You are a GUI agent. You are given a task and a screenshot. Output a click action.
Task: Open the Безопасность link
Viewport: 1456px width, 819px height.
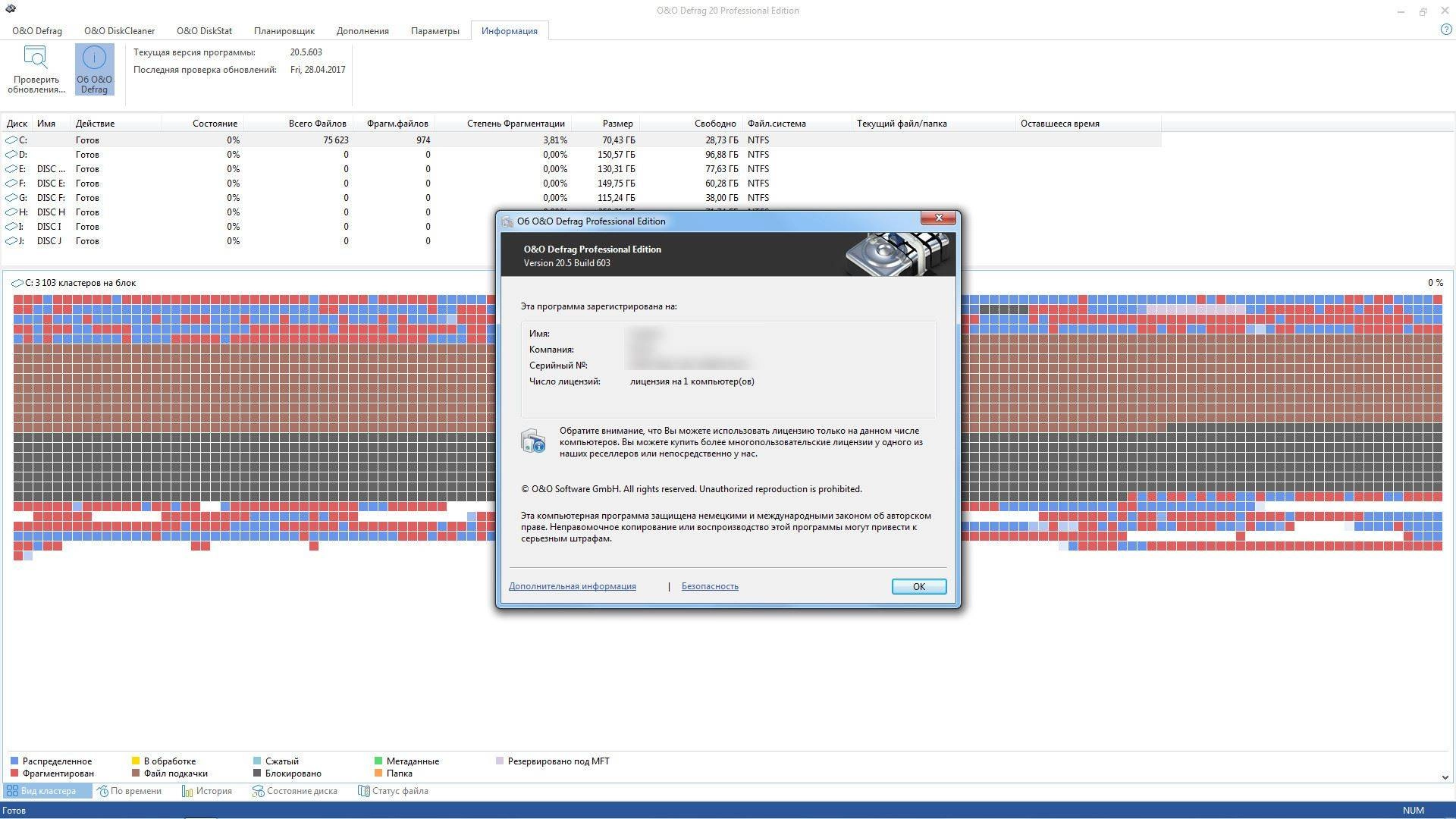(710, 586)
